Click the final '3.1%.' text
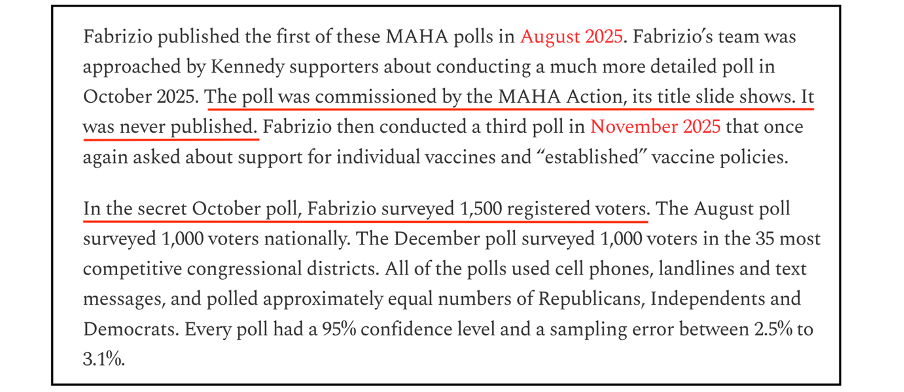The width and height of the screenshot is (904, 392). (x=104, y=359)
